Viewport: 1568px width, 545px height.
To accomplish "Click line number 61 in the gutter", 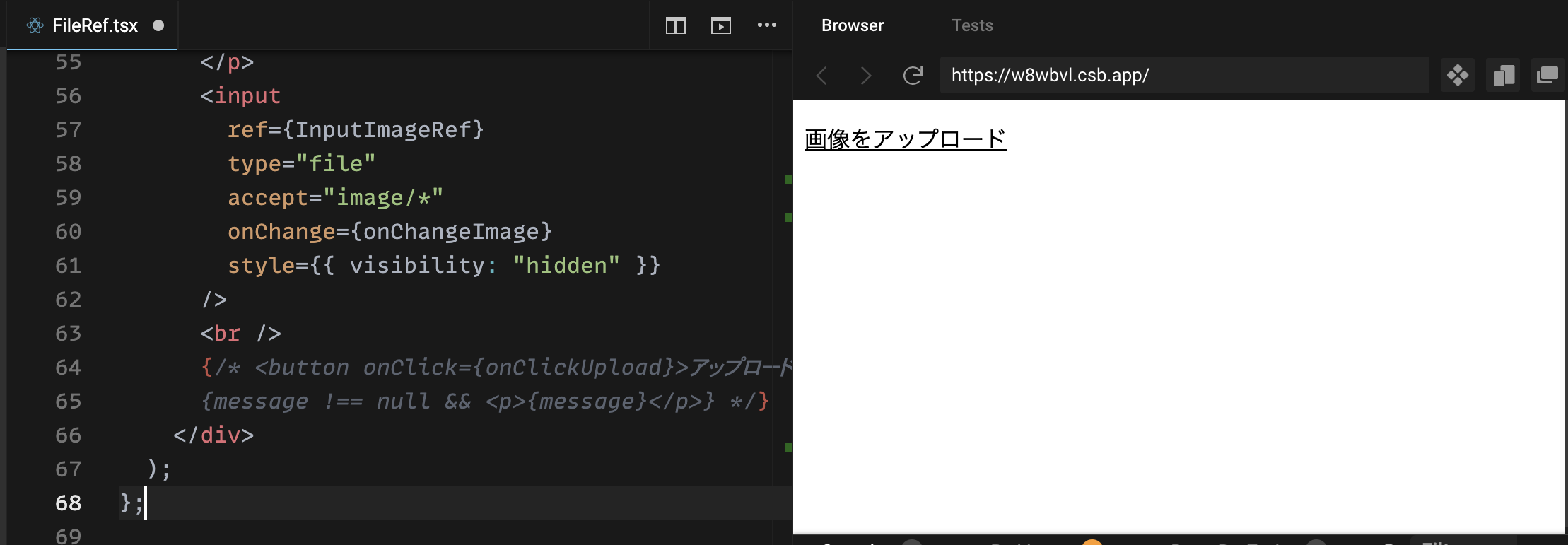I will point(69,265).
